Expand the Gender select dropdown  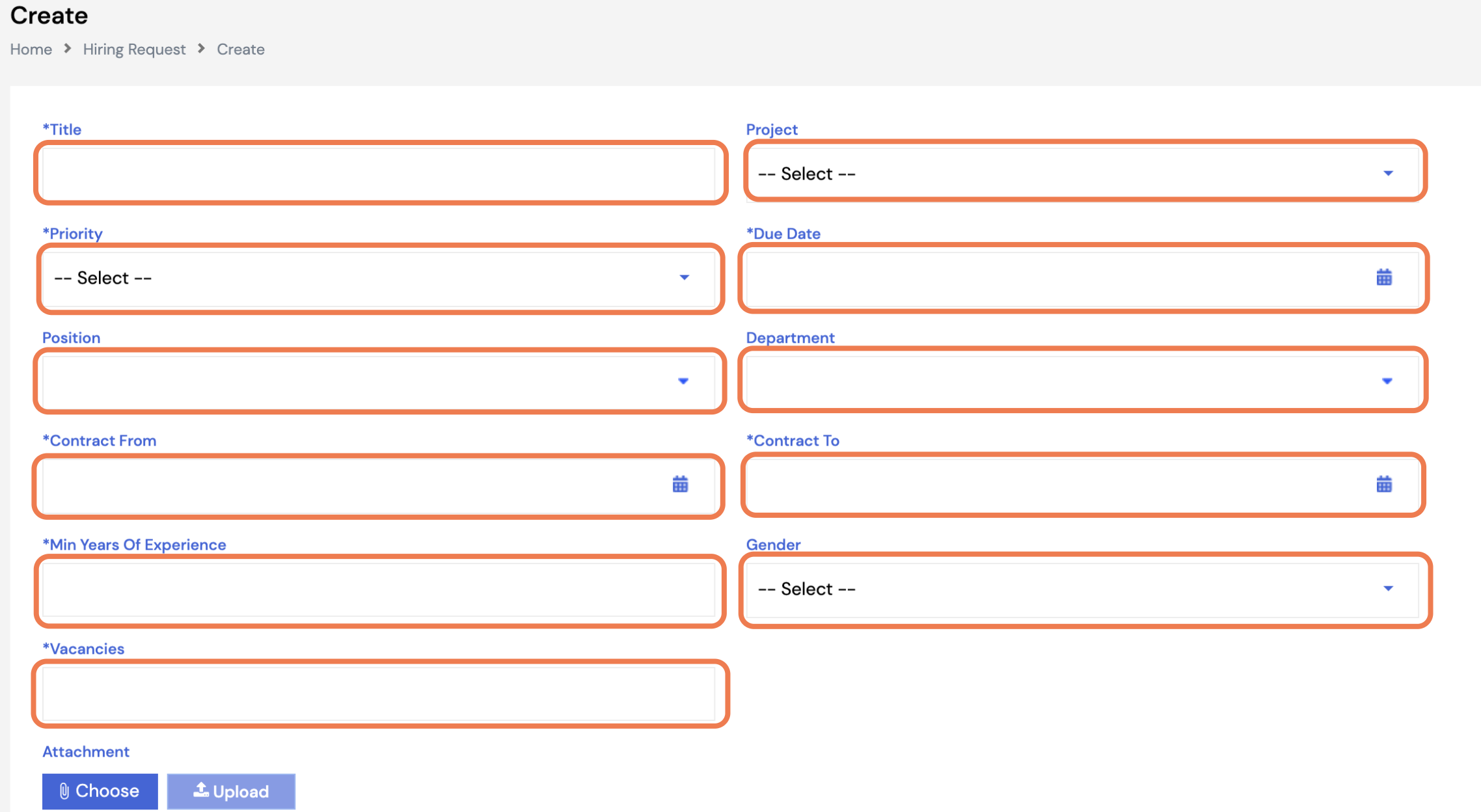(1080, 589)
